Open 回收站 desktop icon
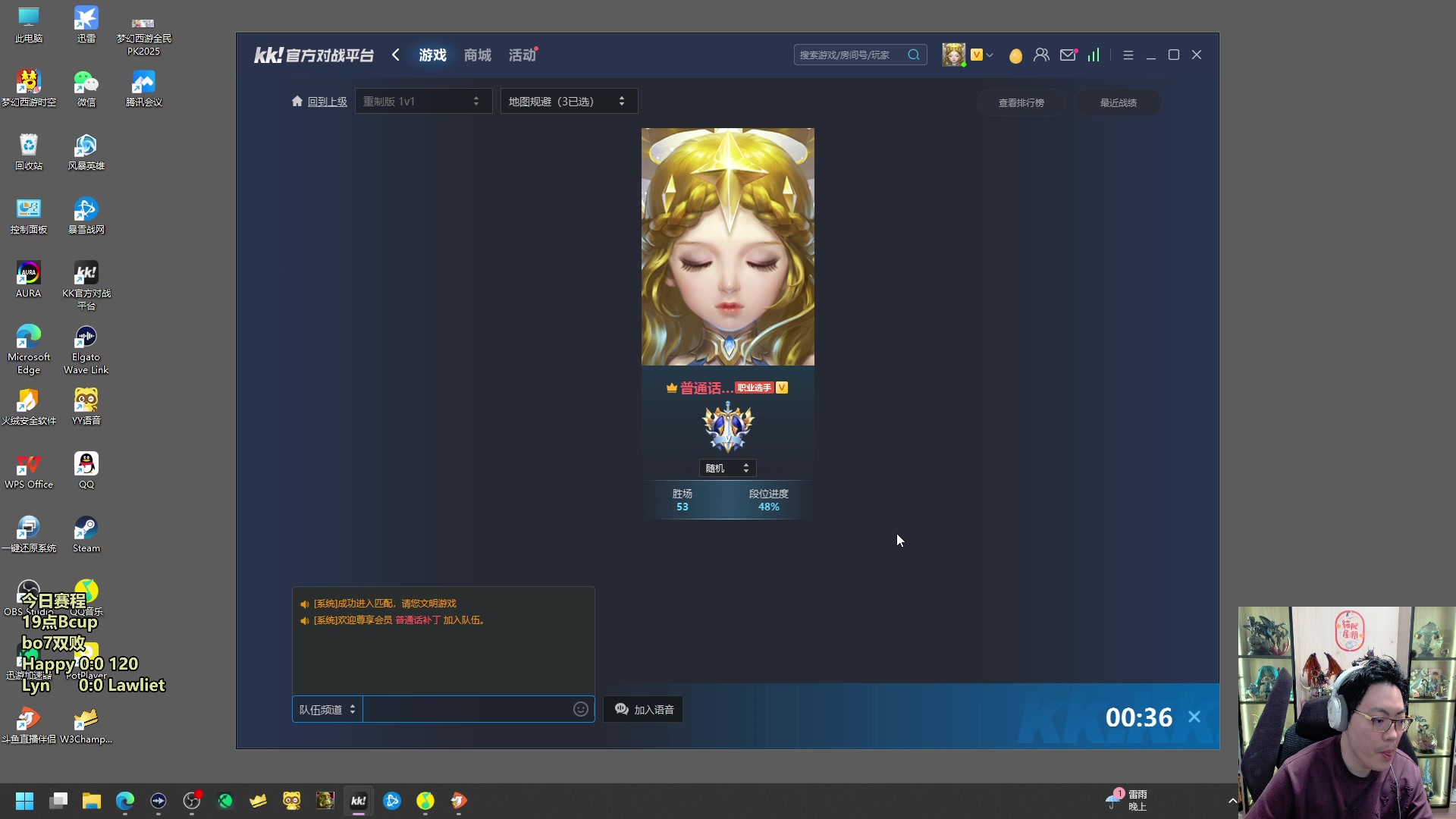This screenshot has width=1456, height=819. (29, 152)
